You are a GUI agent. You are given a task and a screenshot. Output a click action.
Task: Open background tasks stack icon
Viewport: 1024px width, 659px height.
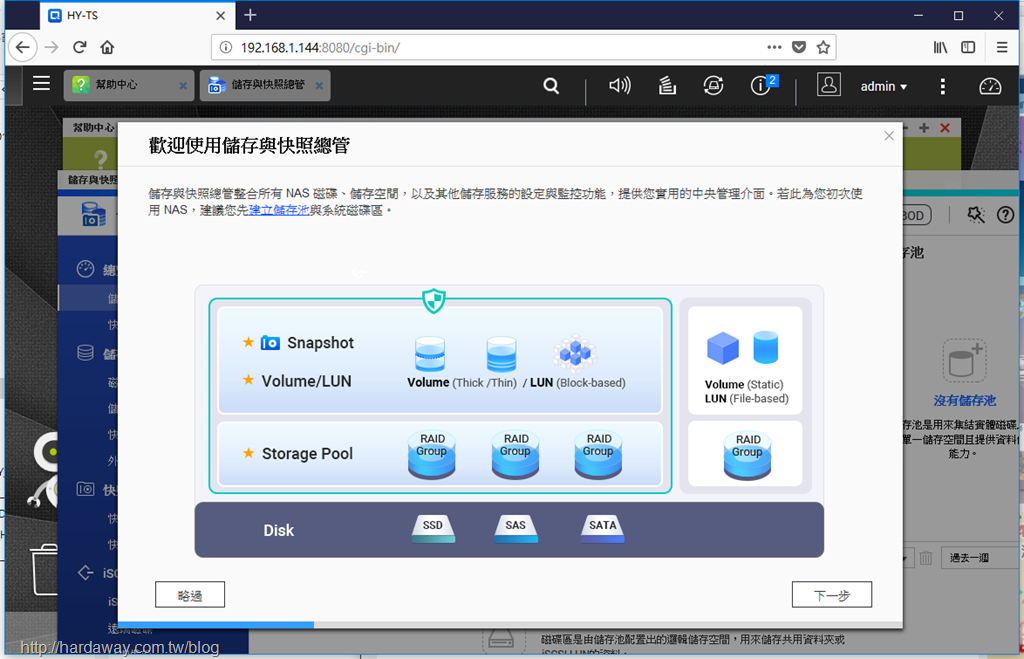coord(667,86)
